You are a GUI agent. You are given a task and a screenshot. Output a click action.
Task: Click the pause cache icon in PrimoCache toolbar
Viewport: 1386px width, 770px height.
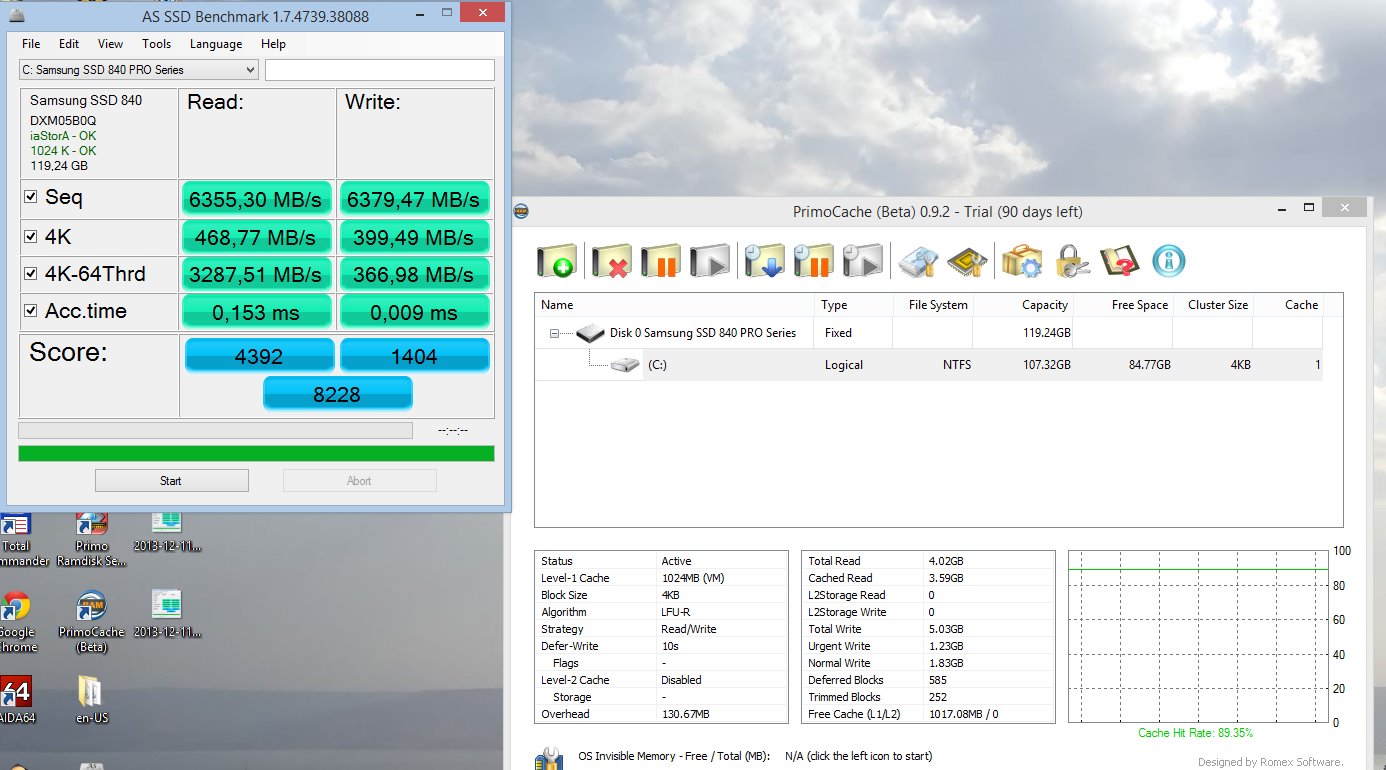click(x=660, y=261)
